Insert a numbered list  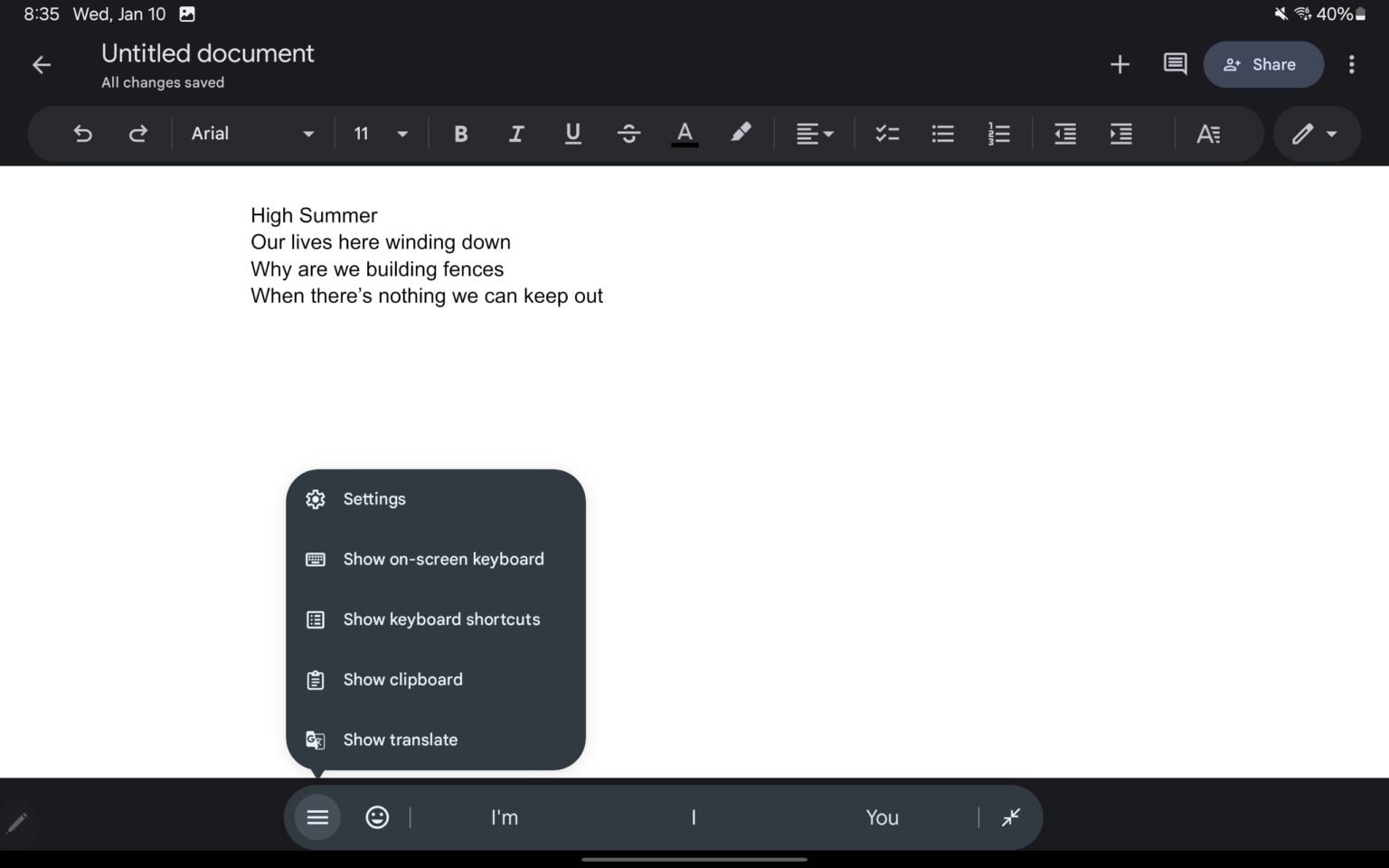[x=998, y=133]
